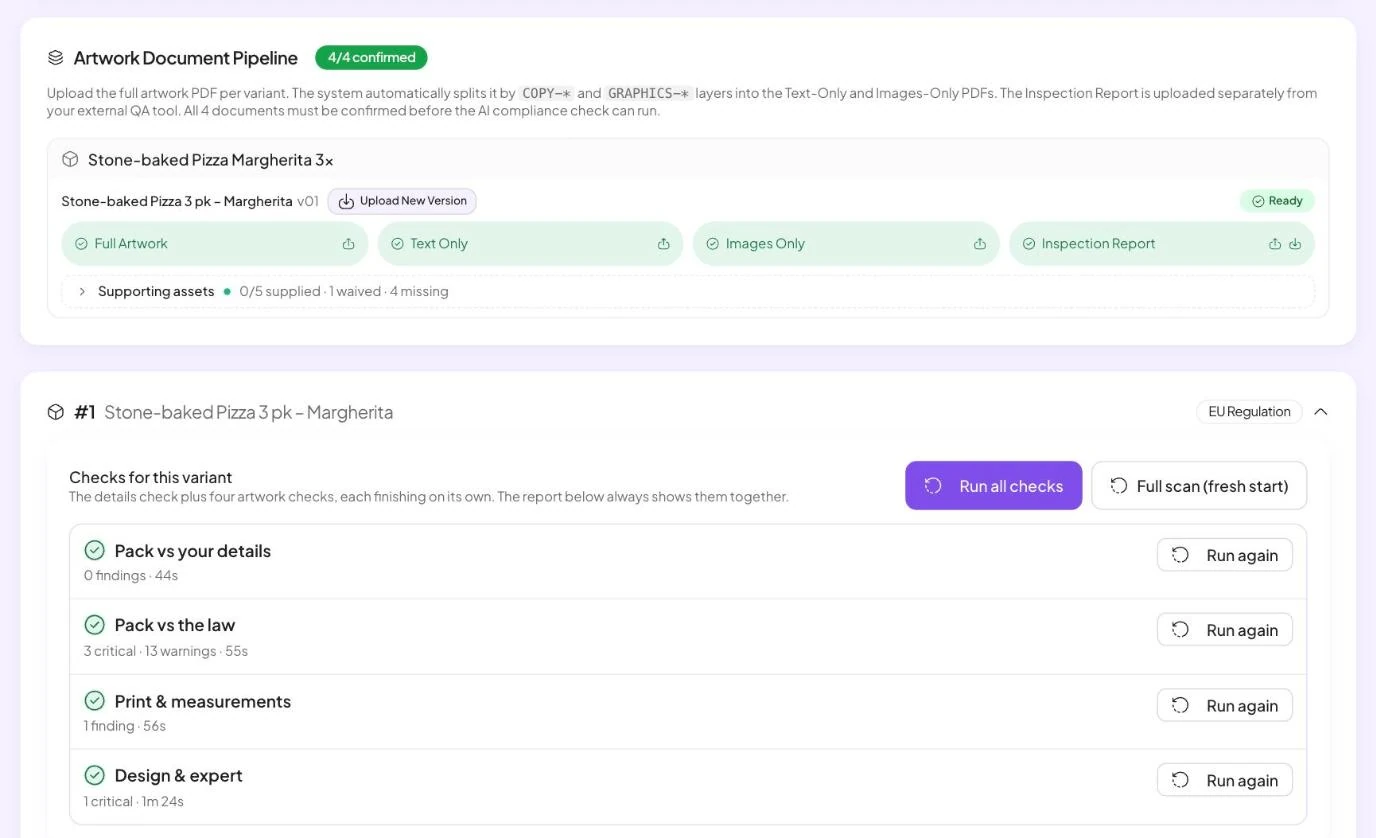Click the green check next to Print & measurements
The height and width of the screenshot is (838, 1376).
[x=95, y=700]
